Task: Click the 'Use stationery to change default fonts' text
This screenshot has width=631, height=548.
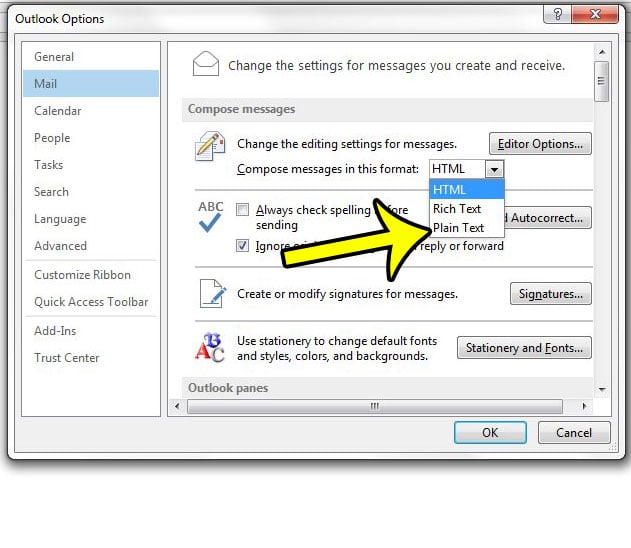Action: tap(337, 341)
